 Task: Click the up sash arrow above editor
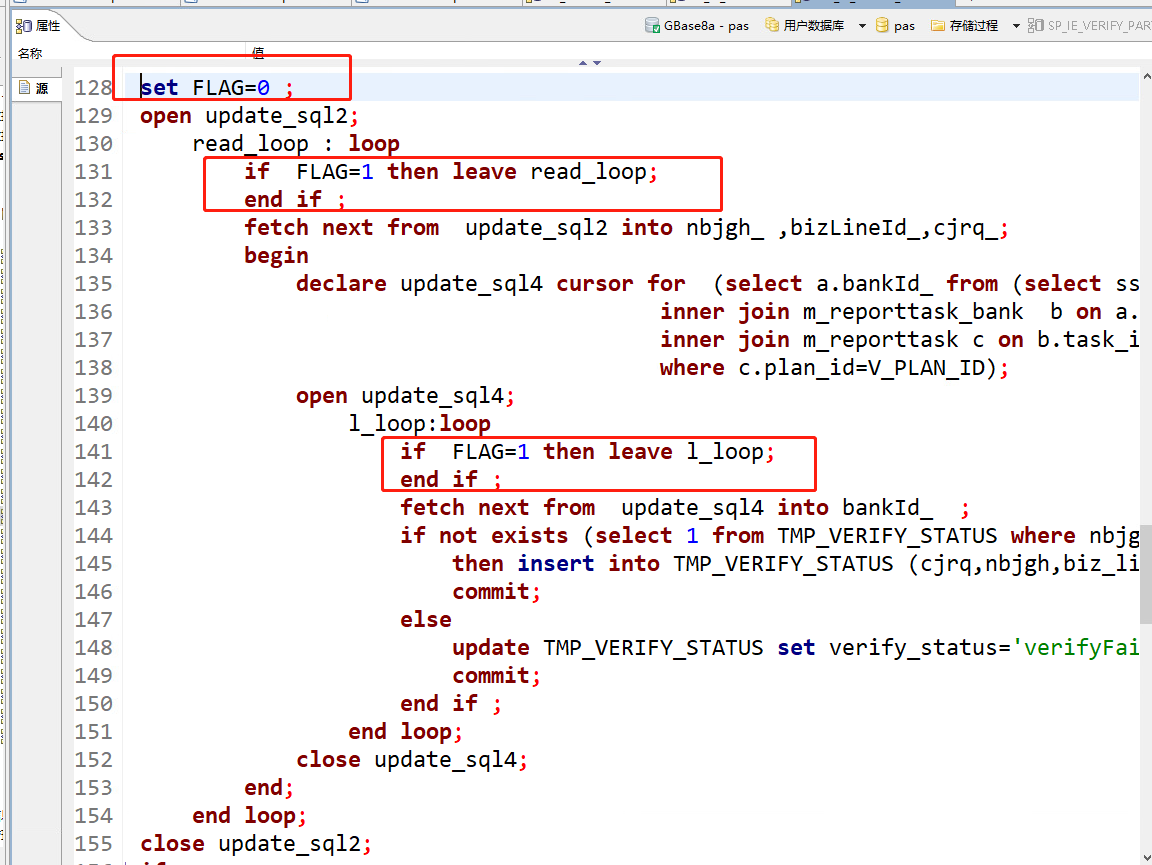click(583, 62)
